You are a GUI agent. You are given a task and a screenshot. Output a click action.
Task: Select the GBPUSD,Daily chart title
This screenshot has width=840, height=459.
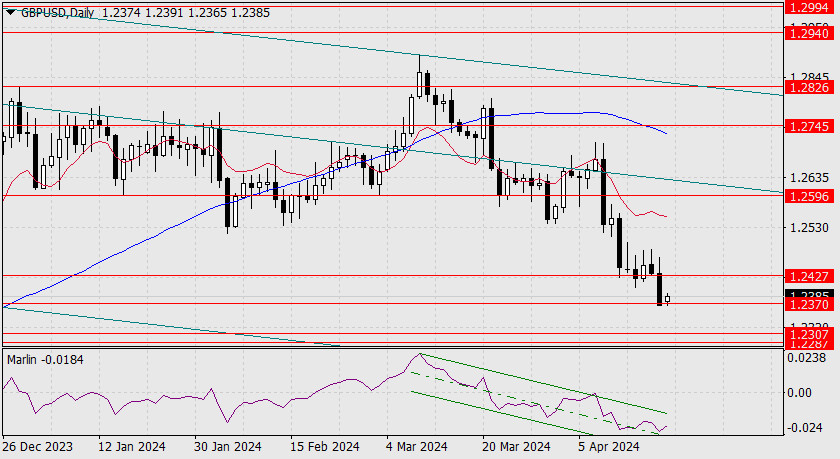(x=57, y=12)
